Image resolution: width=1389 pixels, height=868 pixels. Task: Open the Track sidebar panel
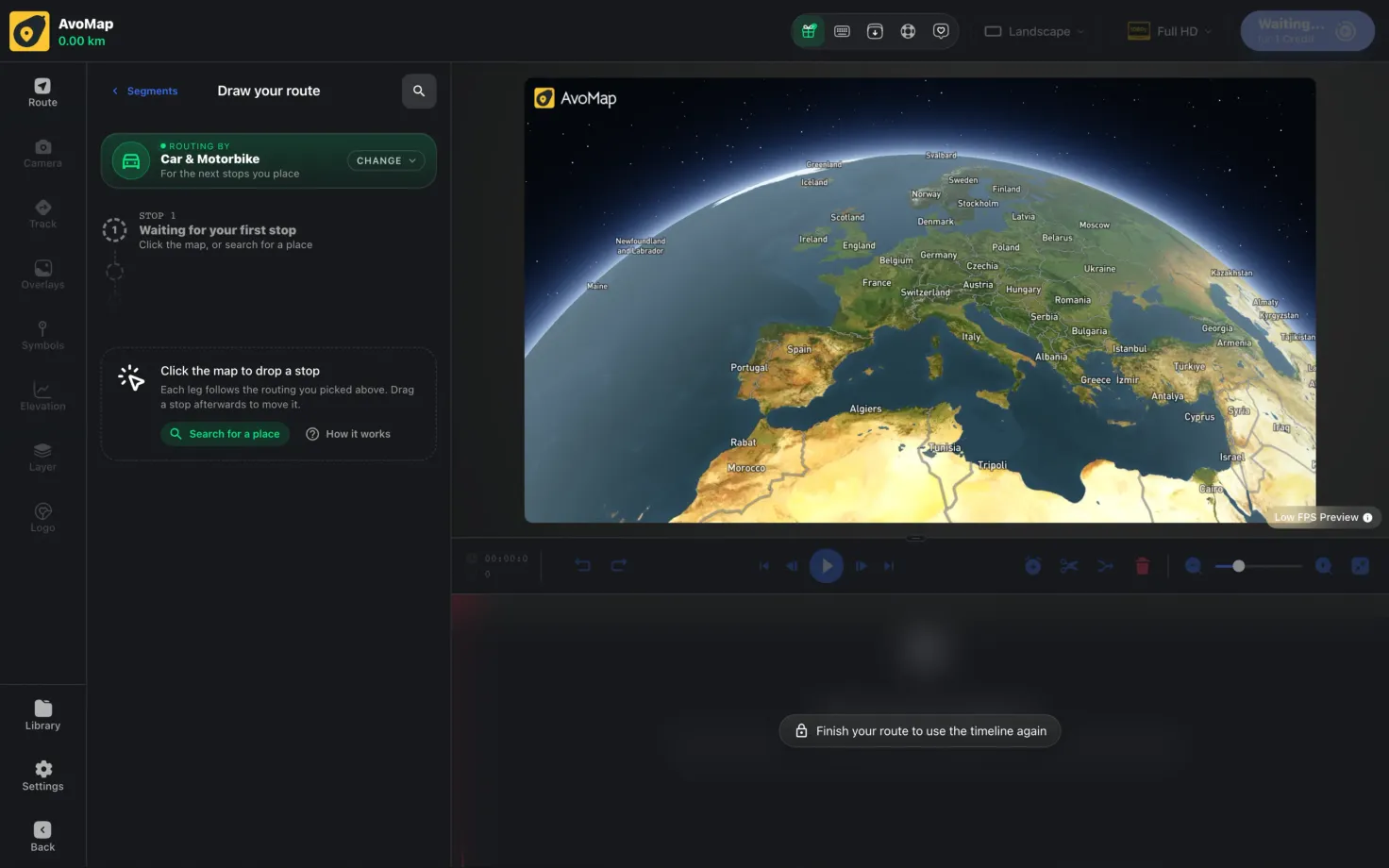coord(42,214)
